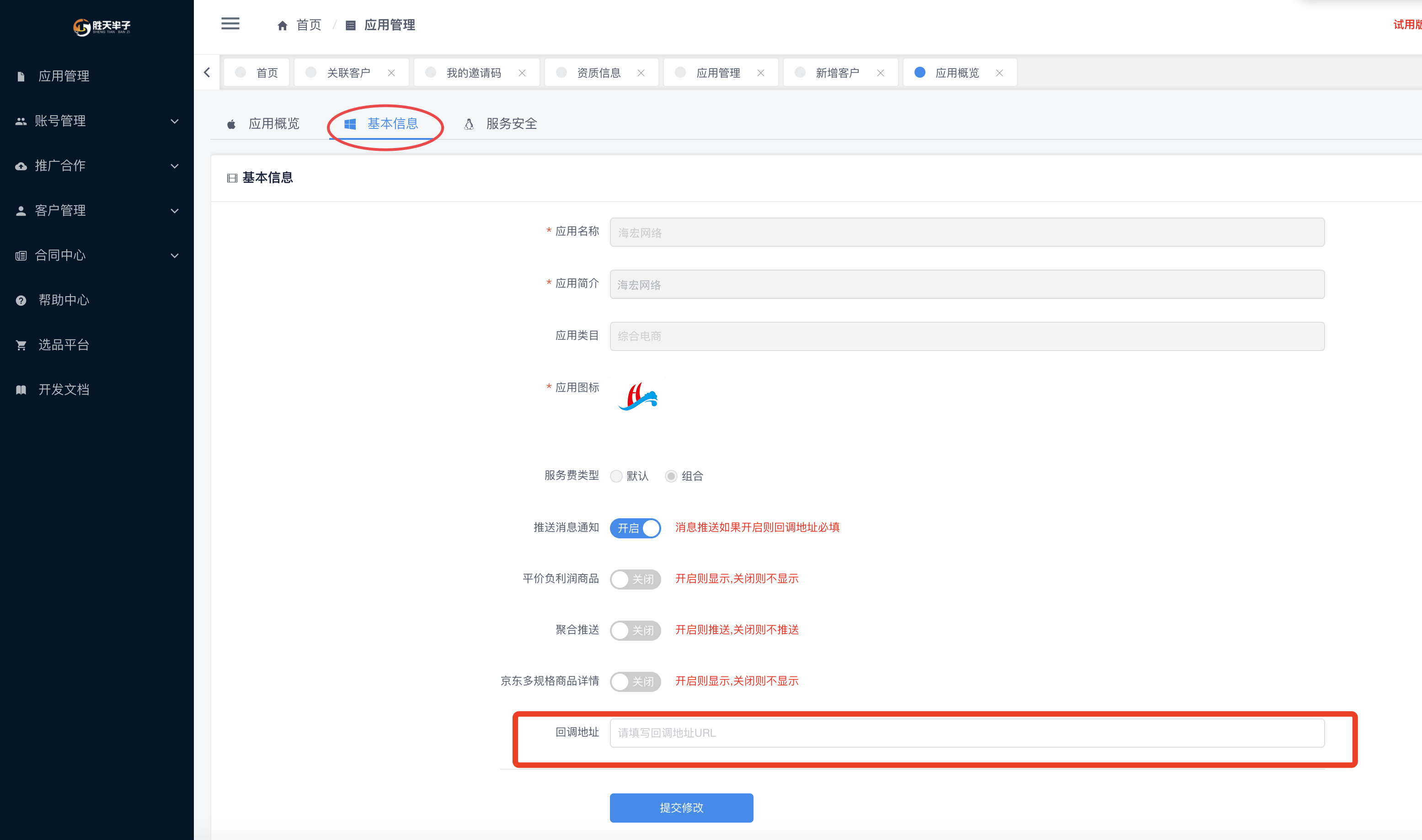Image resolution: width=1422 pixels, height=840 pixels.
Task: Click the linux icon beside 服务安全
Action: pos(468,124)
